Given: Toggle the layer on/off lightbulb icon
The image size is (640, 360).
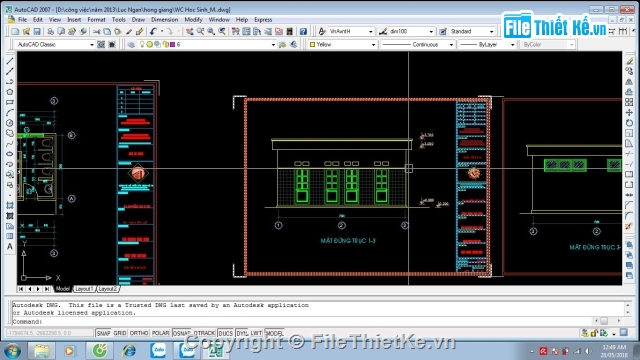Looking at the screenshot, I should (142, 44).
